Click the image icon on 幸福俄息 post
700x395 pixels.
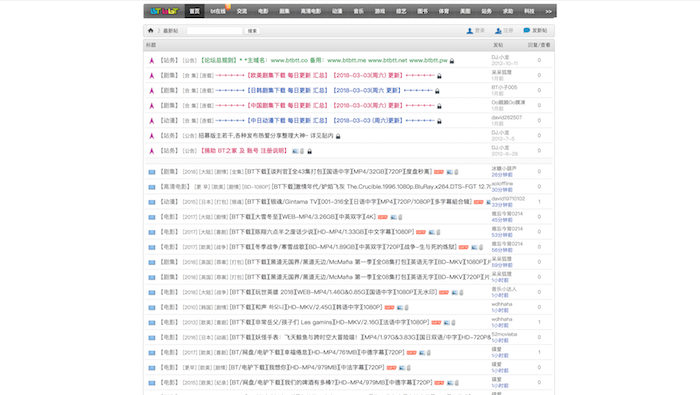pos(422,353)
